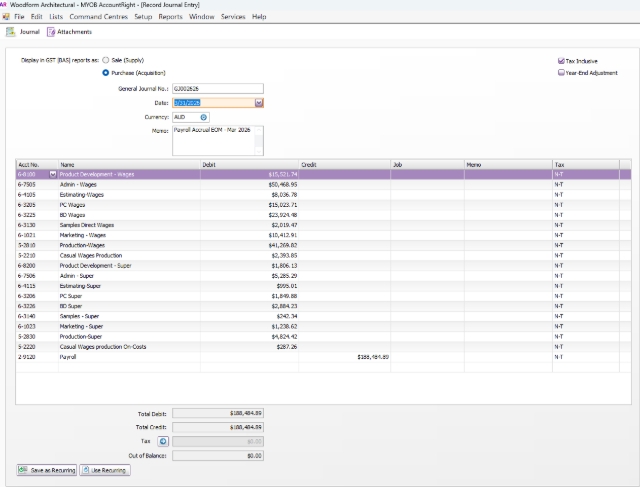Select the Production-Super row
This screenshot has width=640, height=487.
323,337
